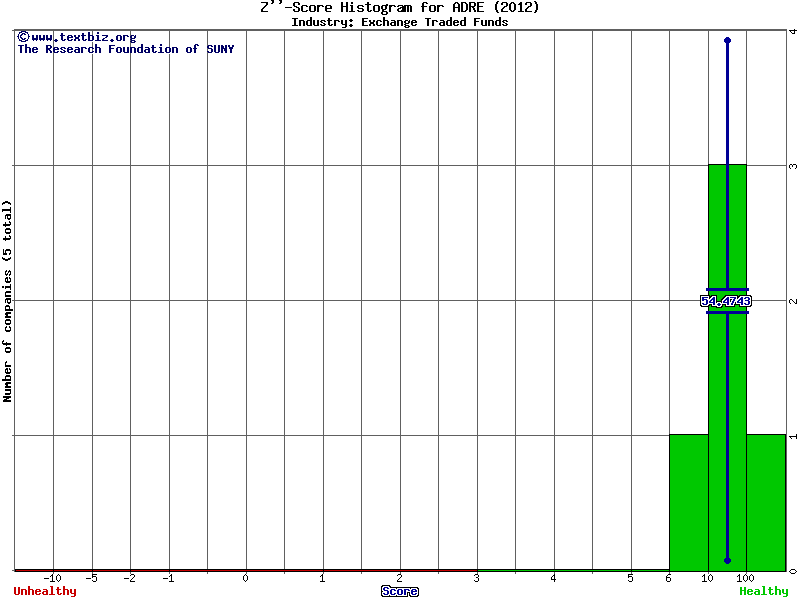Click the x-axis tick label '0'
Image resolution: width=800 pixels, height=600 pixels.
pyautogui.click(x=245, y=578)
